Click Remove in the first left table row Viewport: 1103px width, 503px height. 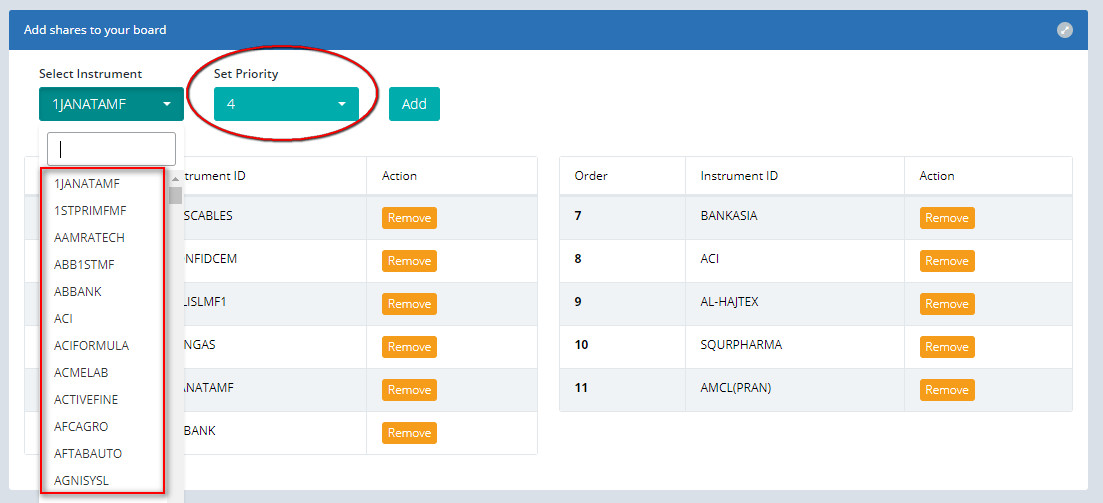pyautogui.click(x=409, y=218)
